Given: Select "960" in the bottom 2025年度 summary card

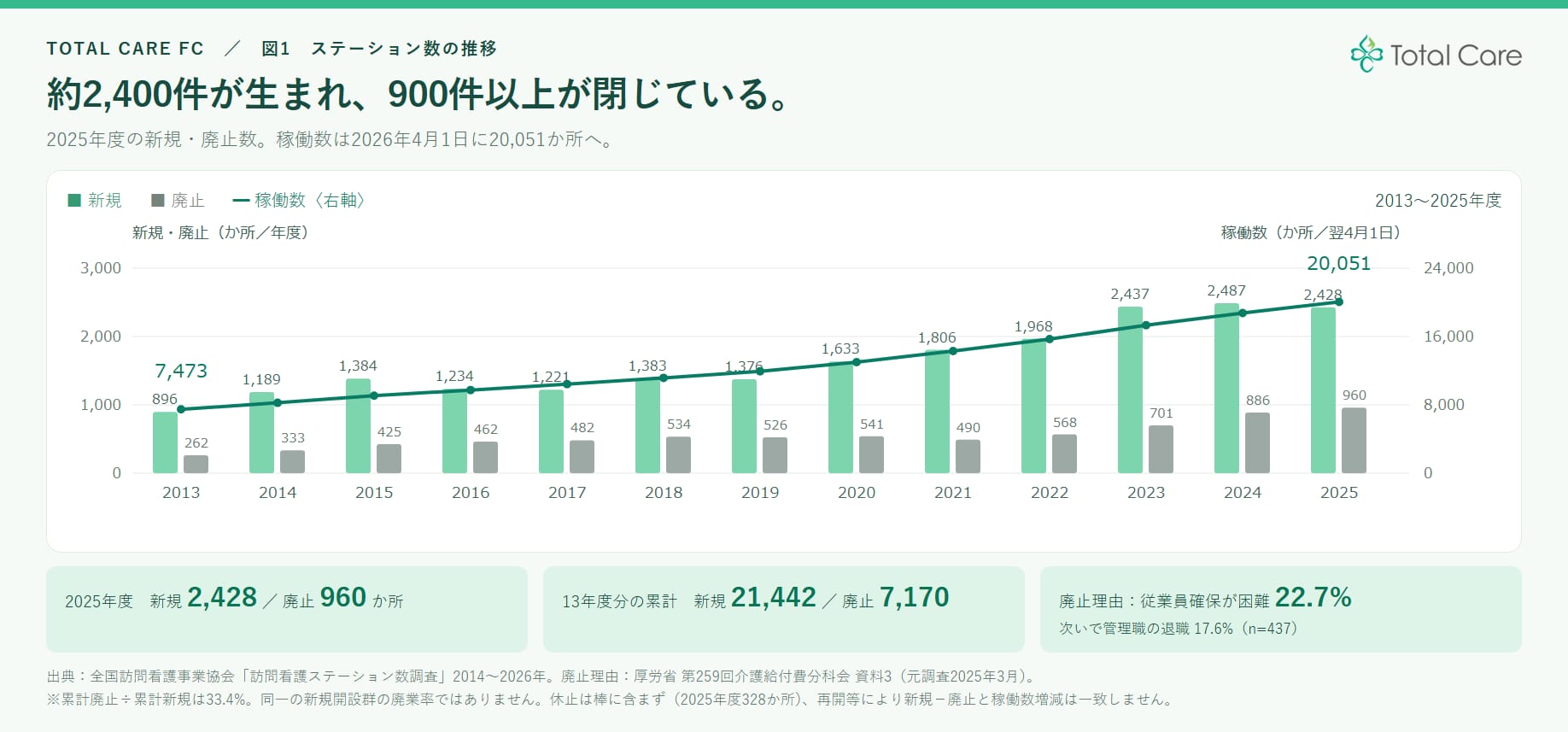Looking at the screenshot, I should pyautogui.click(x=343, y=597).
